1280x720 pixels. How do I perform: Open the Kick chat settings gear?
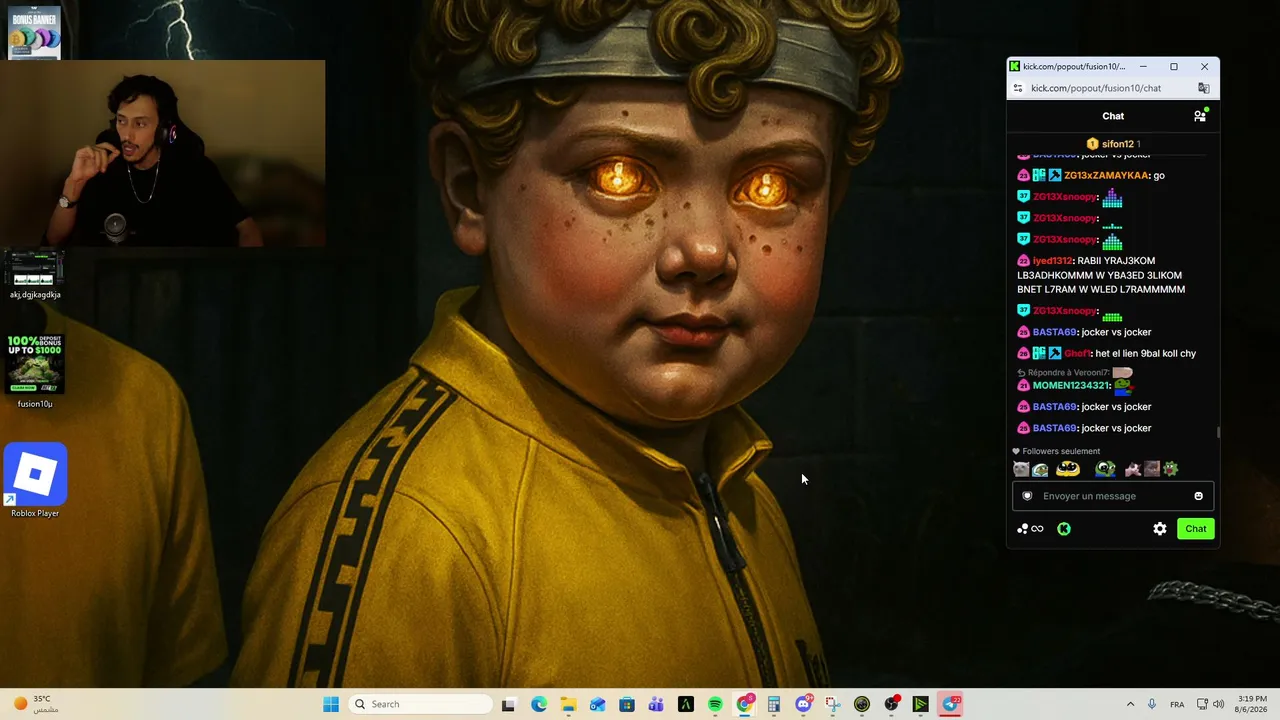click(x=1160, y=529)
